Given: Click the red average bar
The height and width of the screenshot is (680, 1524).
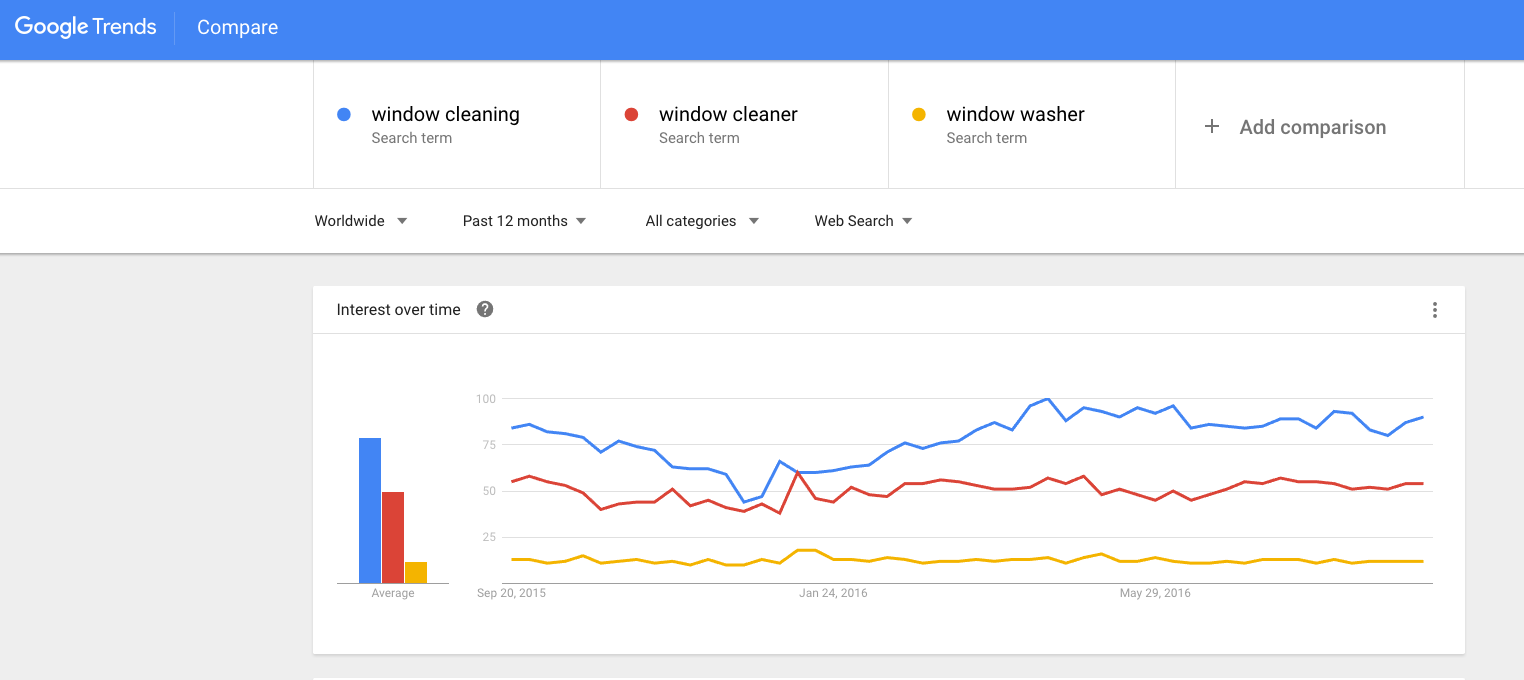Looking at the screenshot, I should coord(393,537).
